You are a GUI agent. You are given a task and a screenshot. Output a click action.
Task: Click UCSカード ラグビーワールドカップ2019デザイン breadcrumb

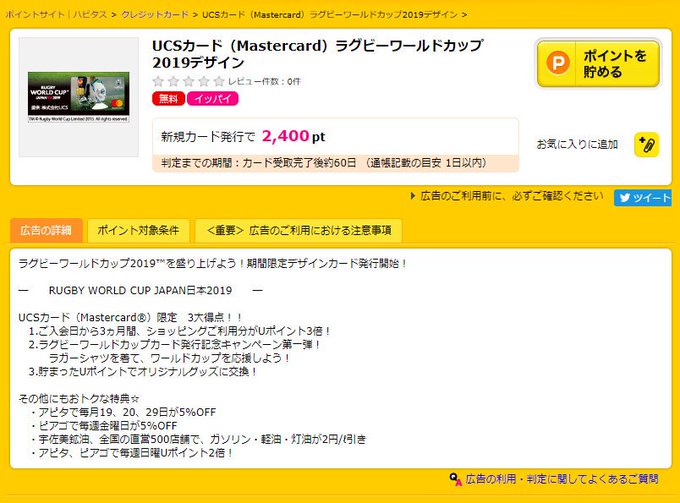click(x=330, y=14)
